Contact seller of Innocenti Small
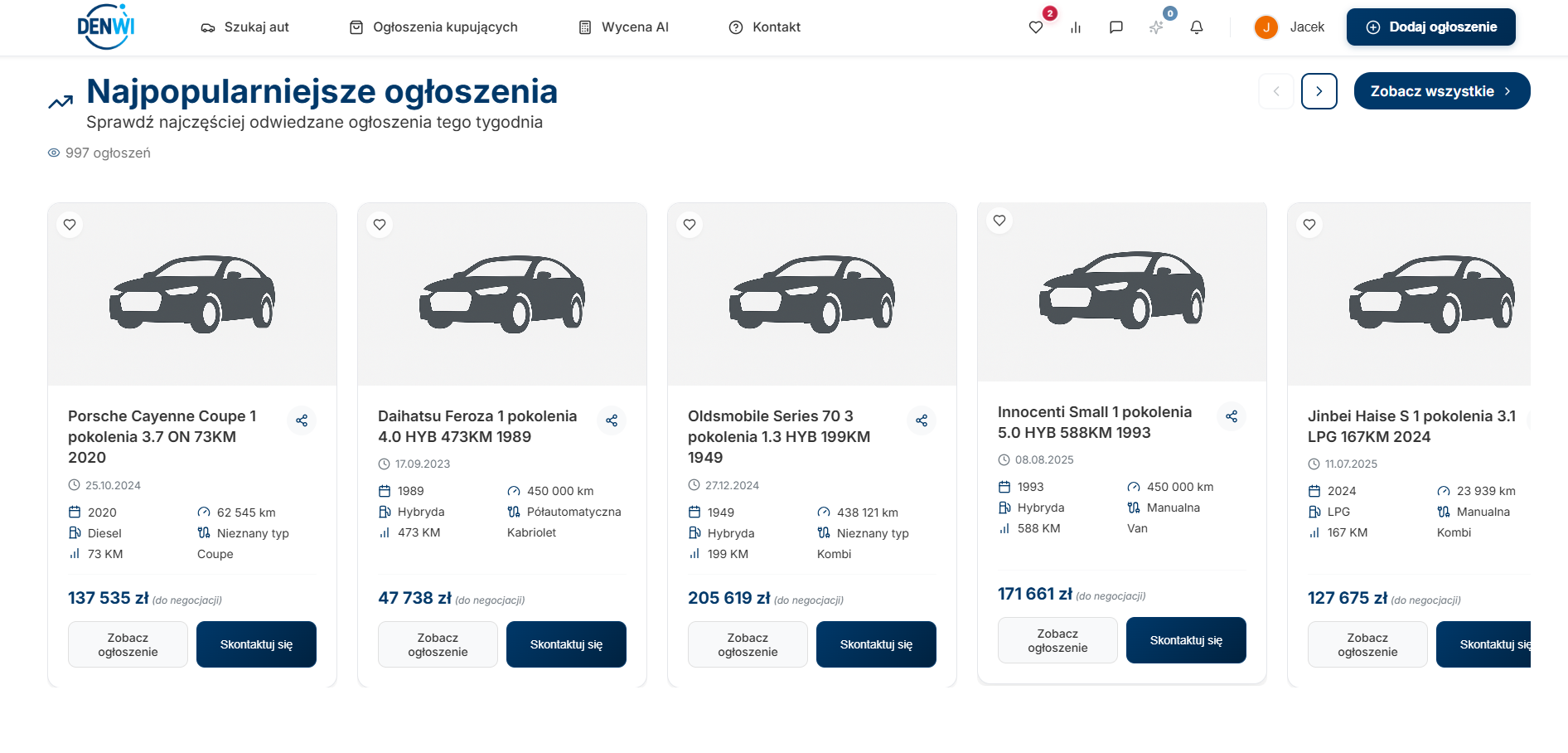The width and height of the screenshot is (1568, 753). pos(1186,640)
